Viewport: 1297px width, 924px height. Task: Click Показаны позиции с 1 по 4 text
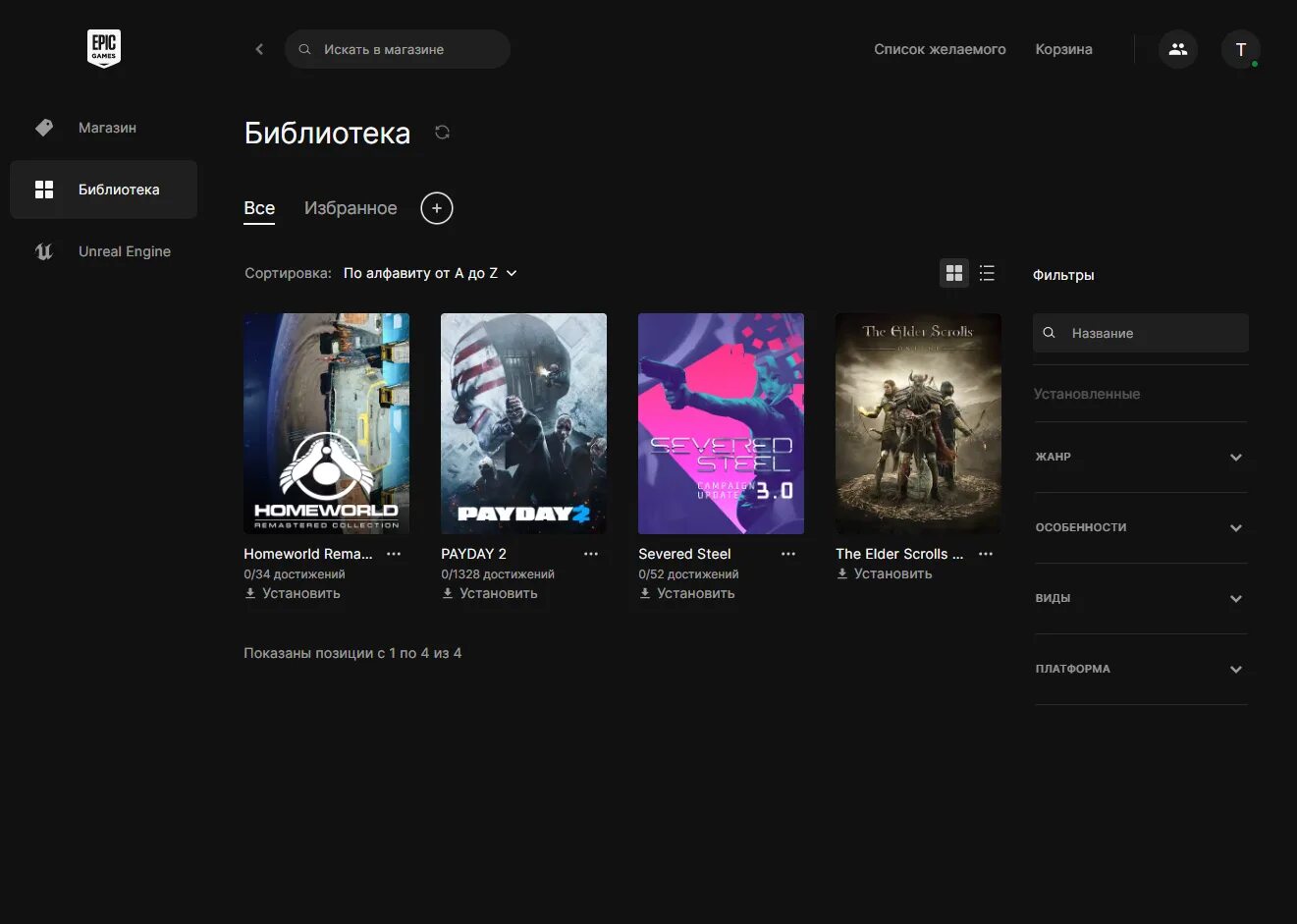click(352, 653)
